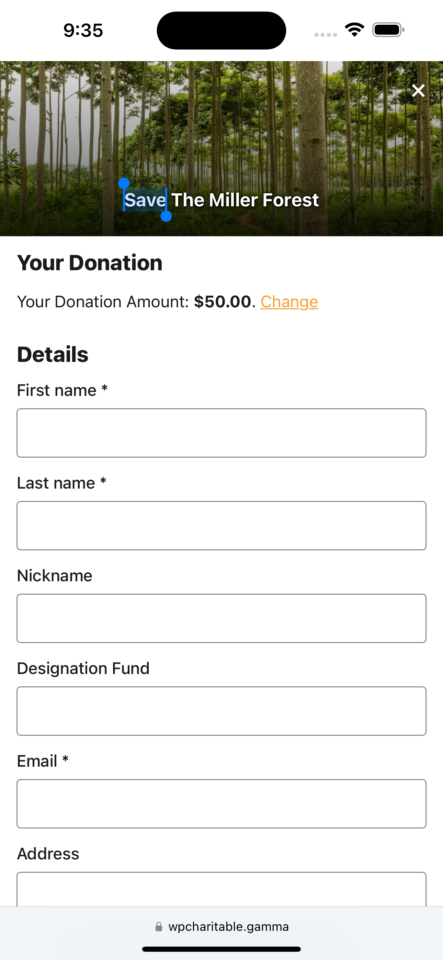Activate the Designation Fund field
The width and height of the screenshot is (443, 960).
(x=222, y=711)
